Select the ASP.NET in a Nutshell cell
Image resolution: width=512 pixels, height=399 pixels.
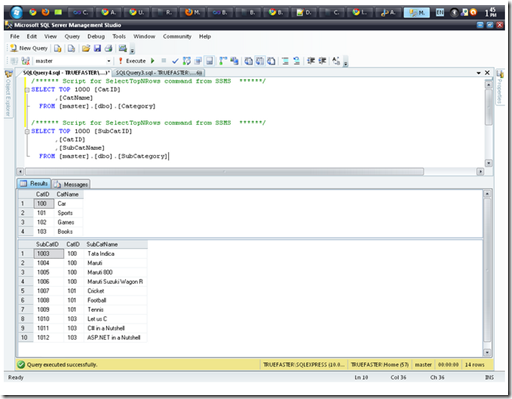coord(115,338)
